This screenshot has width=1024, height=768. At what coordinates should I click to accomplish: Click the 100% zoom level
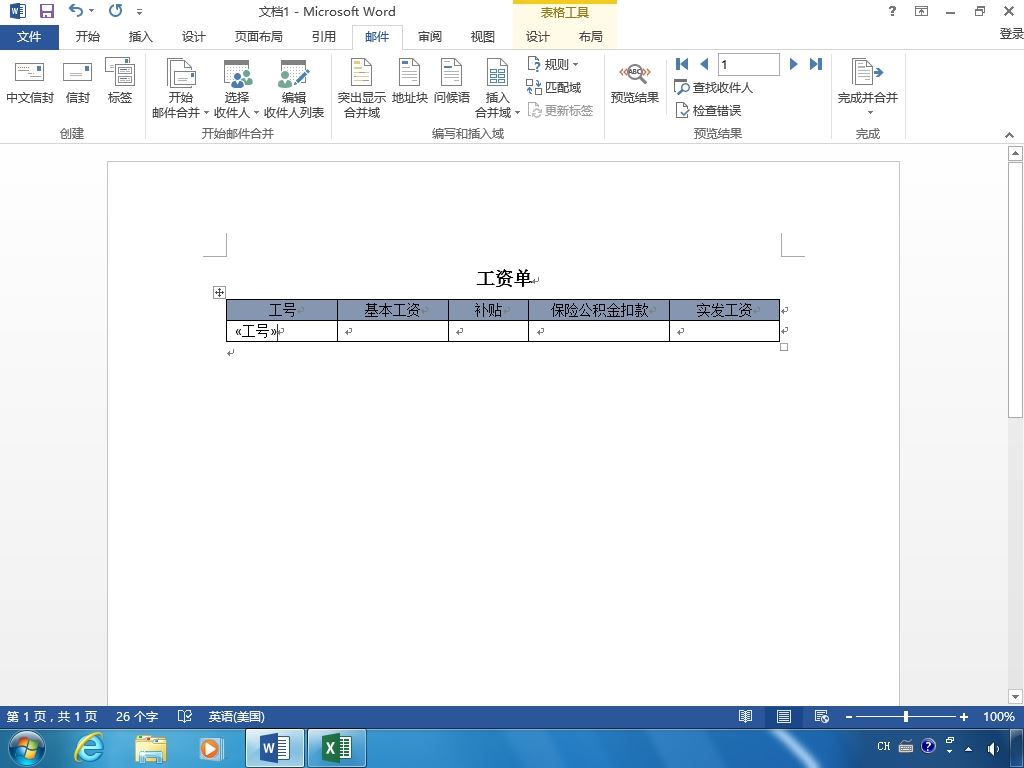[x=999, y=716]
